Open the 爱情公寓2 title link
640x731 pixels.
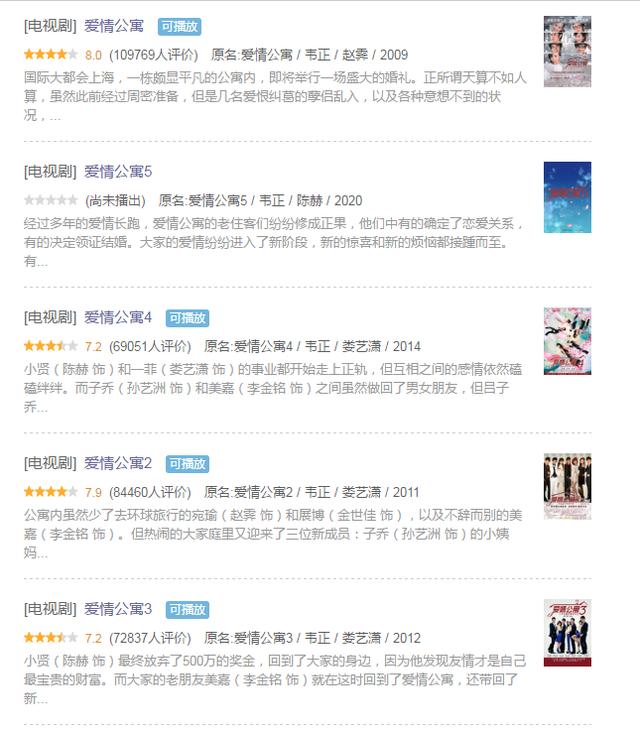[x=118, y=463]
